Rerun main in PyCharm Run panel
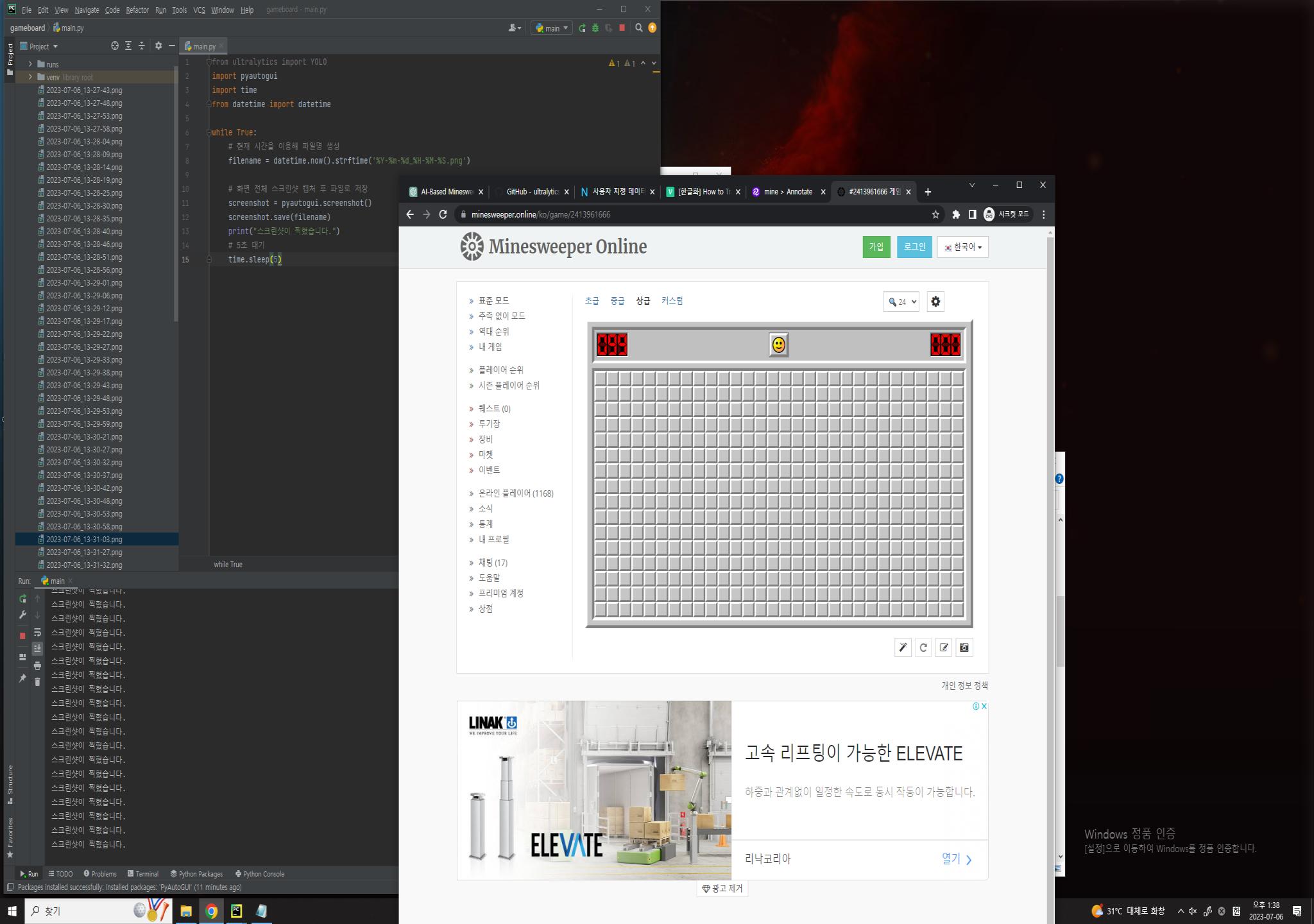The width and height of the screenshot is (1314, 924). pos(22,599)
